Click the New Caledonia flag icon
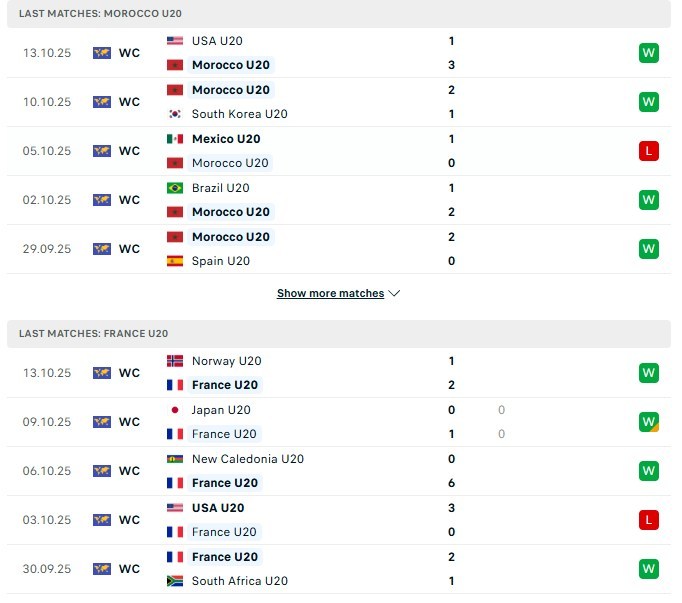 (175, 459)
